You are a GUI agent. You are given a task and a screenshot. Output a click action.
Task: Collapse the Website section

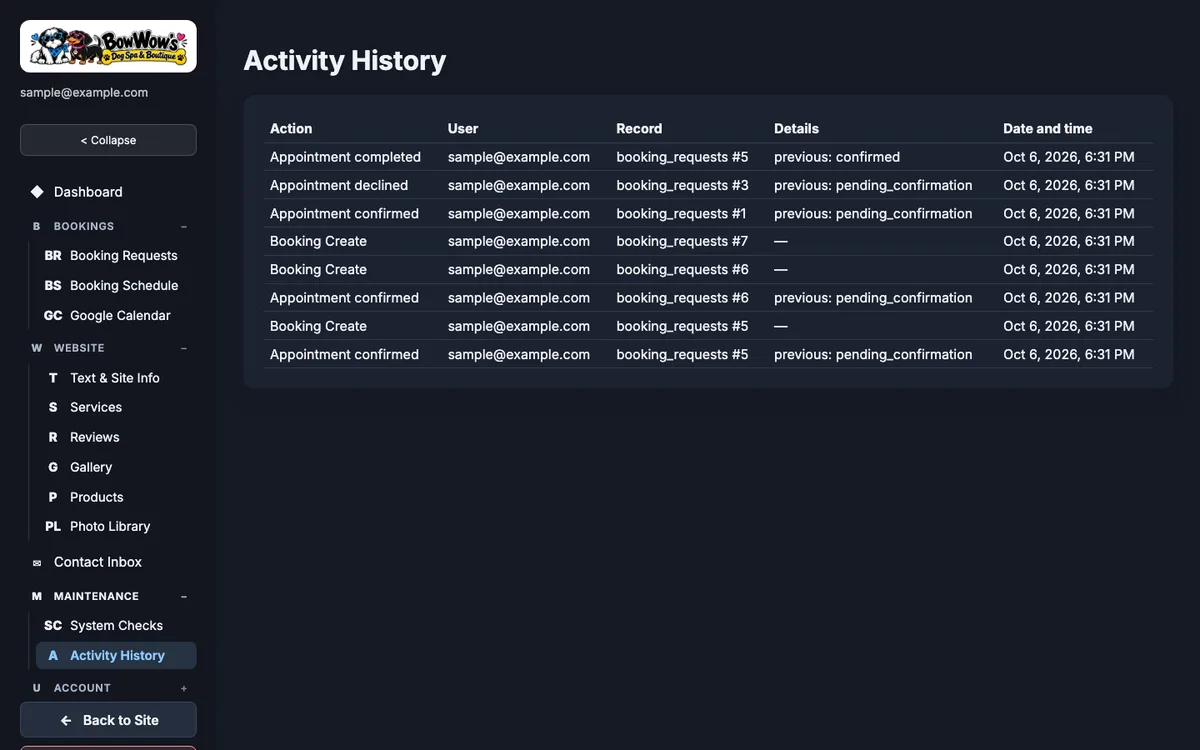click(184, 348)
